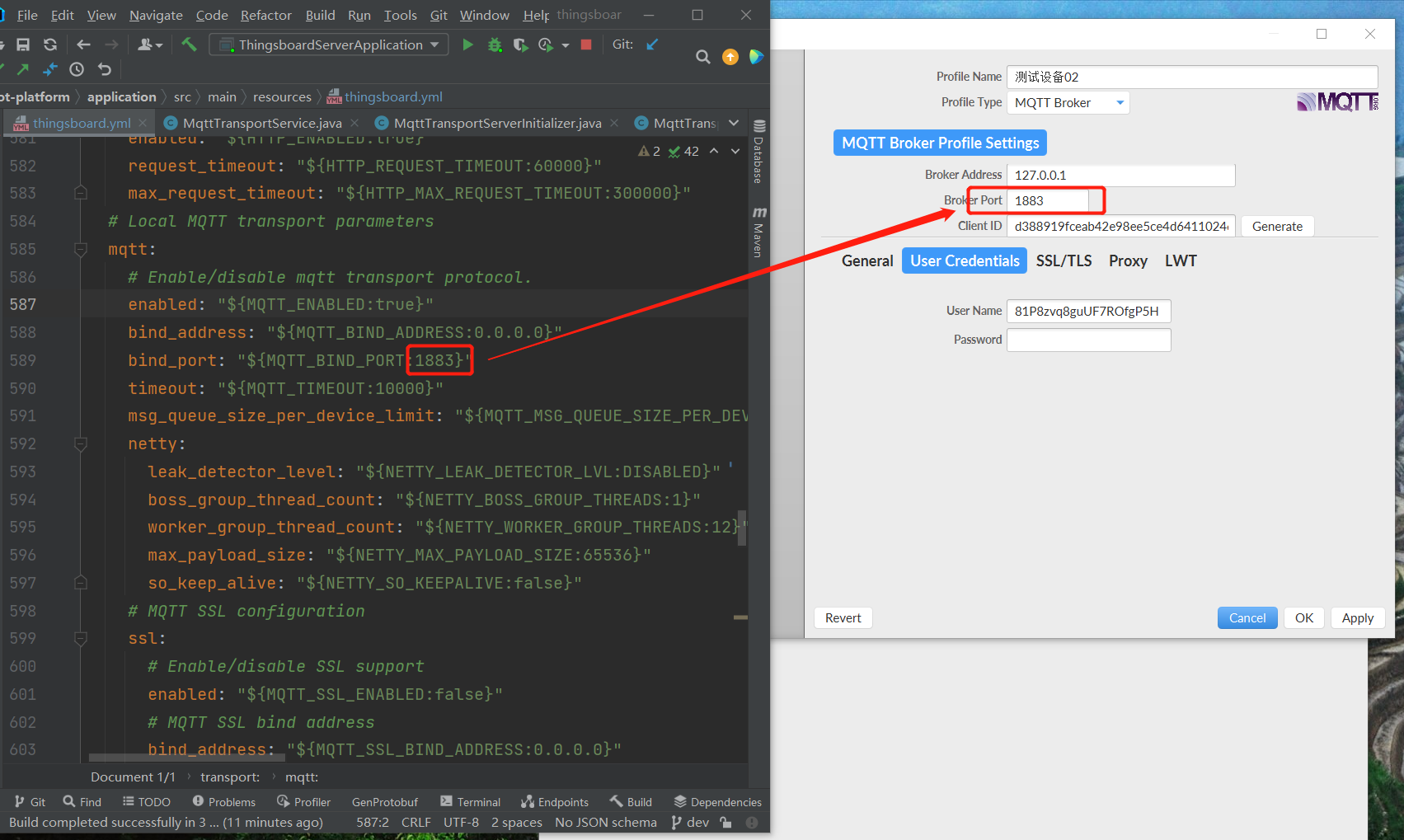Click the User Name field

click(x=1089, y=311)
